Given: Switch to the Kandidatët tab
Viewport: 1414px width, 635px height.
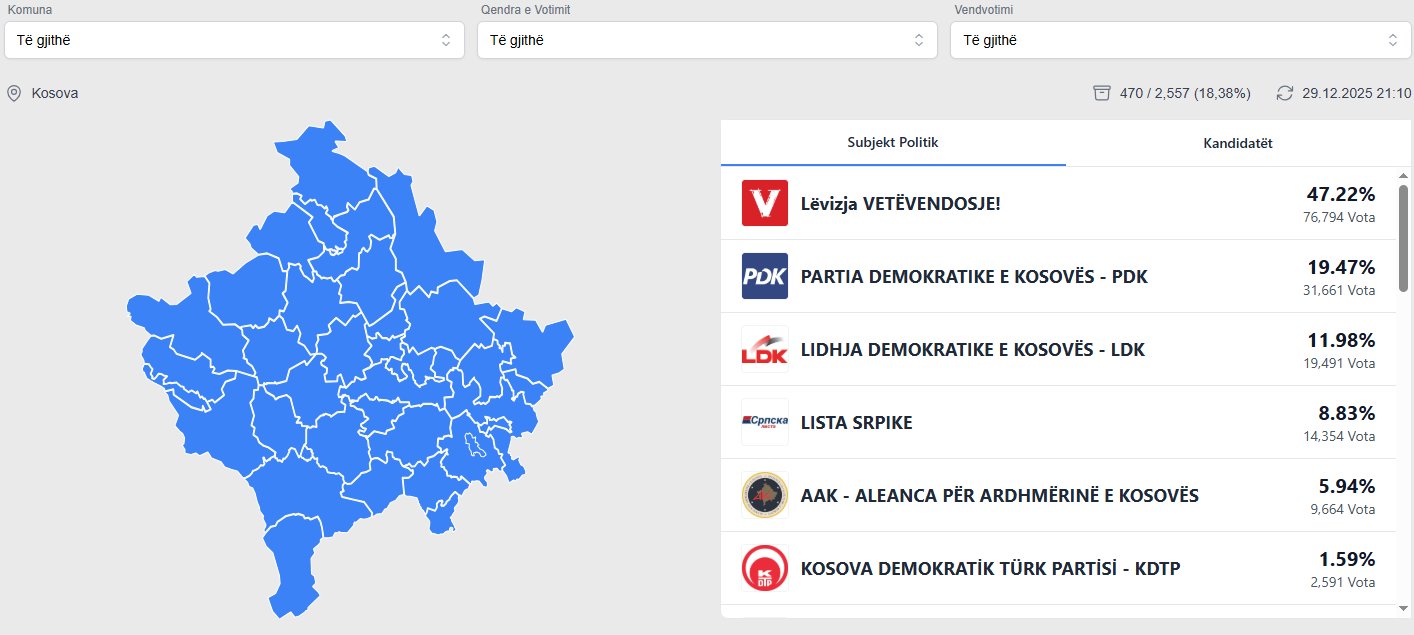Looking at the screenshot, I should point(1238,143).
